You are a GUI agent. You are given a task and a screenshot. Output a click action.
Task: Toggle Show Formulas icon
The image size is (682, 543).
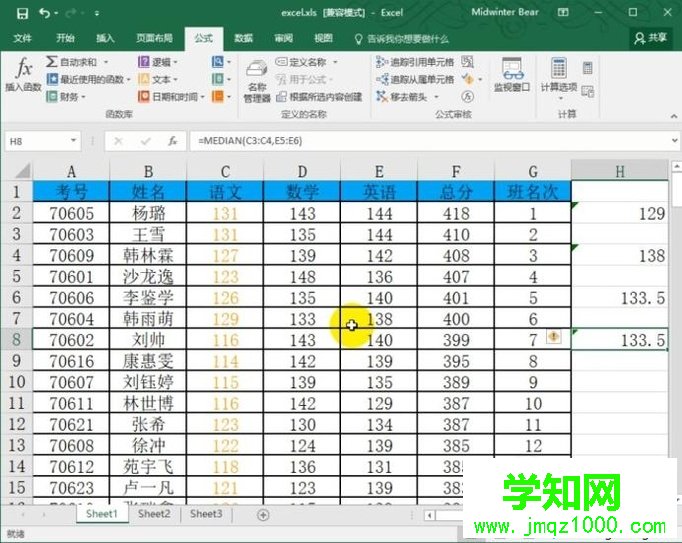468,62
